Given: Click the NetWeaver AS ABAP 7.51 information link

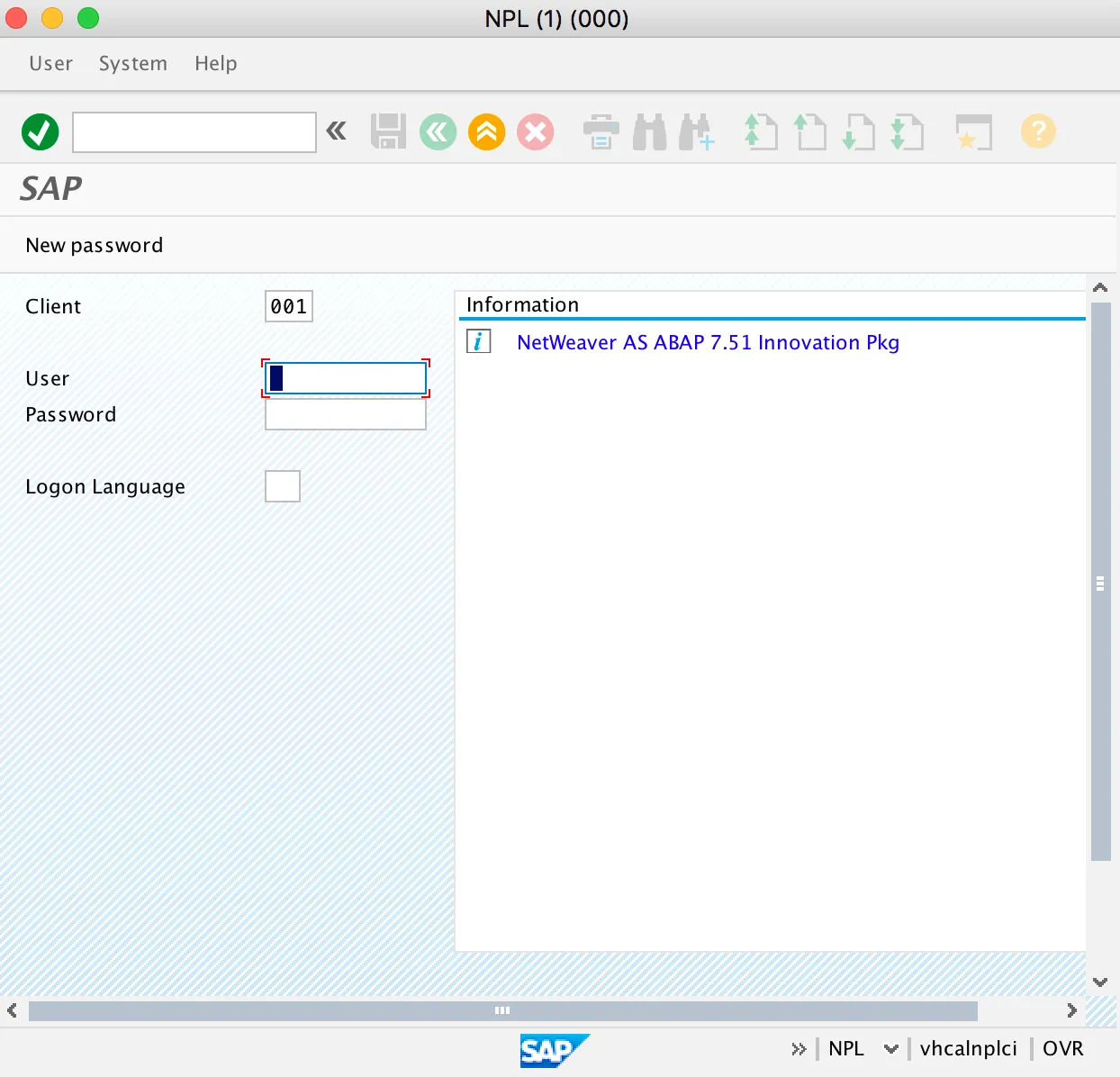Looking at the screenshot, I should (x=708, y=343).
